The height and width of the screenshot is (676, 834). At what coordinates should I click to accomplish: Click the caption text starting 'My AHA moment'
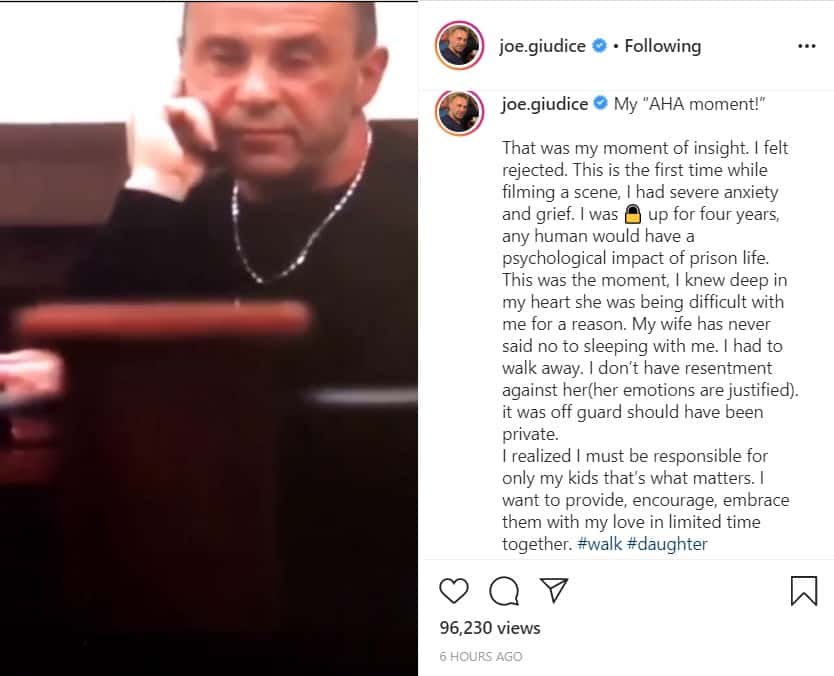(689, 104)
